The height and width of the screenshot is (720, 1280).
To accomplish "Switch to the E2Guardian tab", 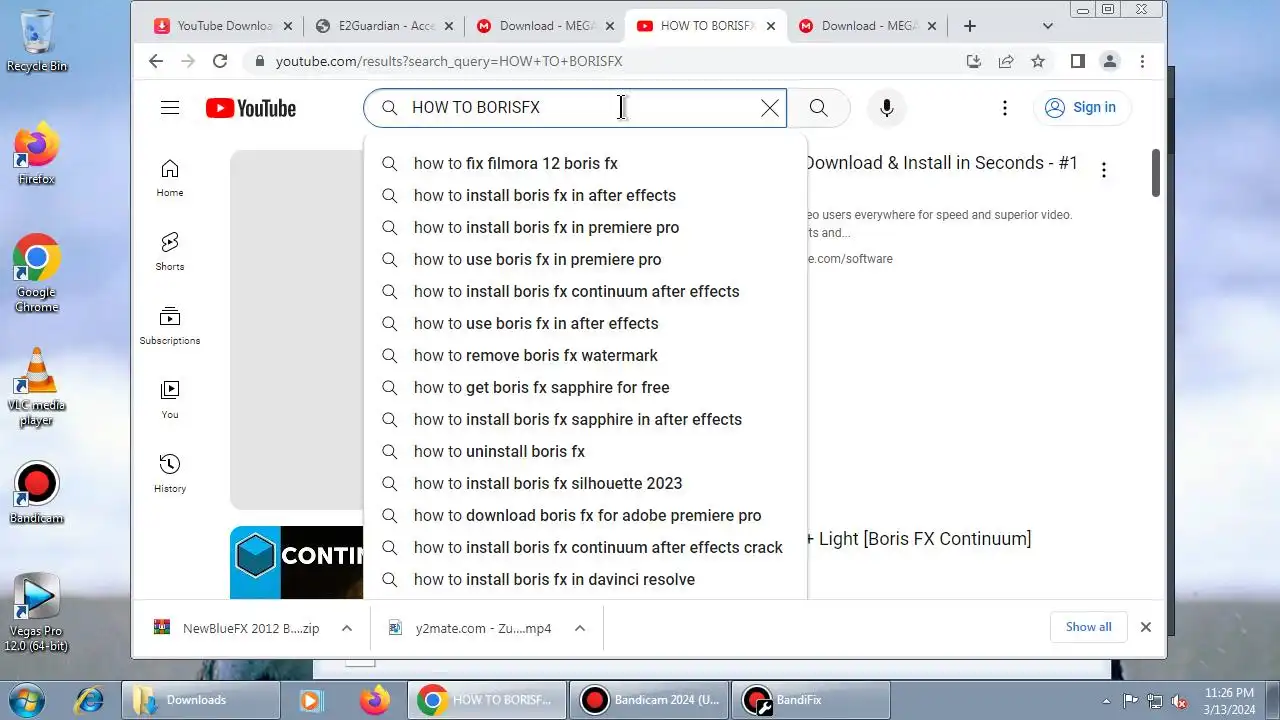I will [x=383, y=26].
